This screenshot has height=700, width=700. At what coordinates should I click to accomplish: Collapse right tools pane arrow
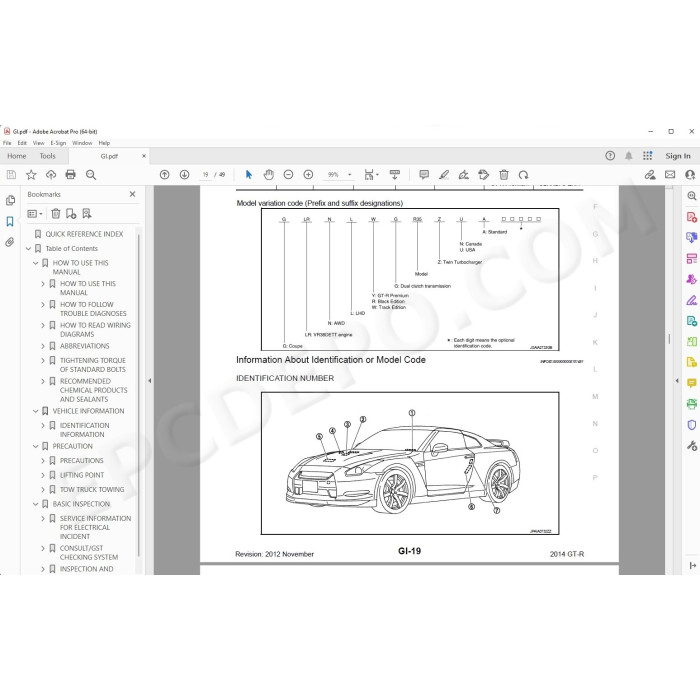pyautogui.click(x=677, y=381)
